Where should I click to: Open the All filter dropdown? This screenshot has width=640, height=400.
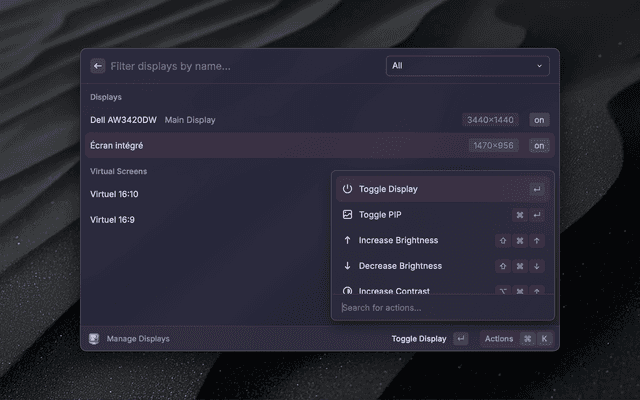(467, 66)
